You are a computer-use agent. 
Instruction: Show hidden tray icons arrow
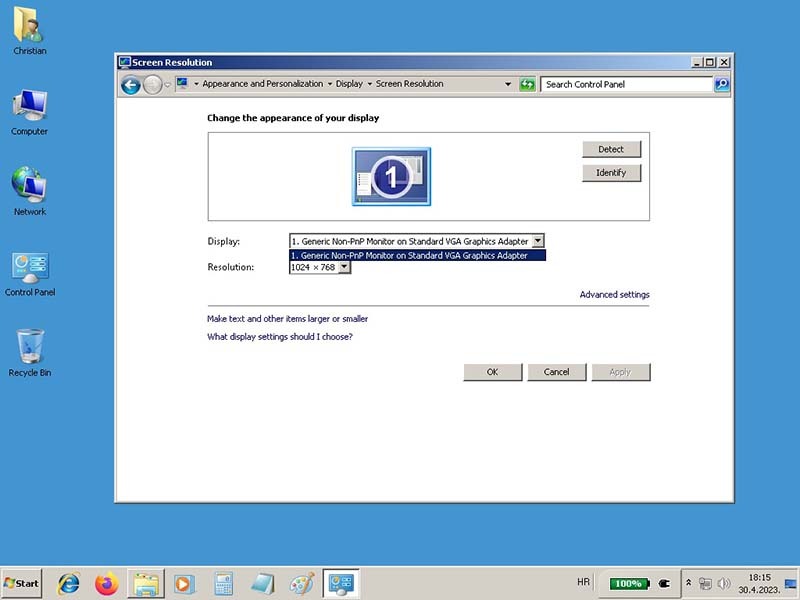click(x=688, y=583)
